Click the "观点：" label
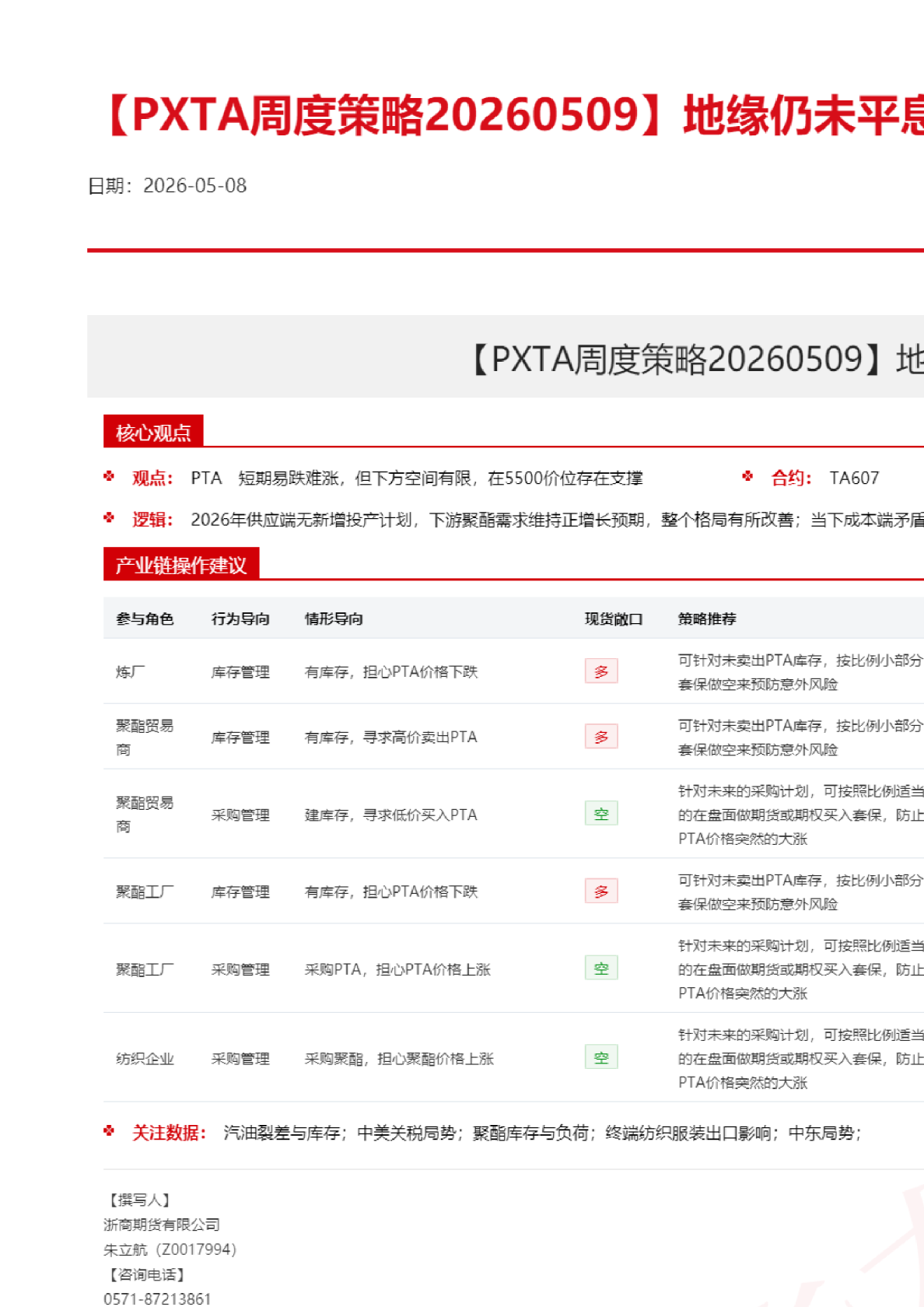 (153, 478)
